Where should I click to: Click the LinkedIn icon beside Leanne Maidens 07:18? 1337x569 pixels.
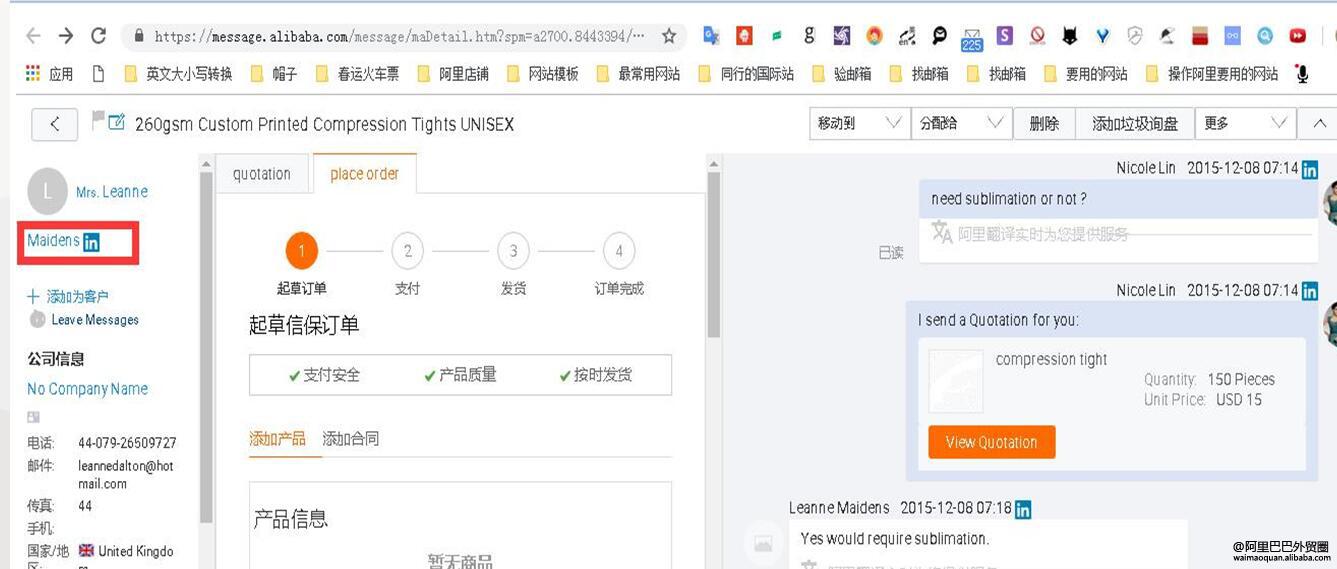point(1023,510)
